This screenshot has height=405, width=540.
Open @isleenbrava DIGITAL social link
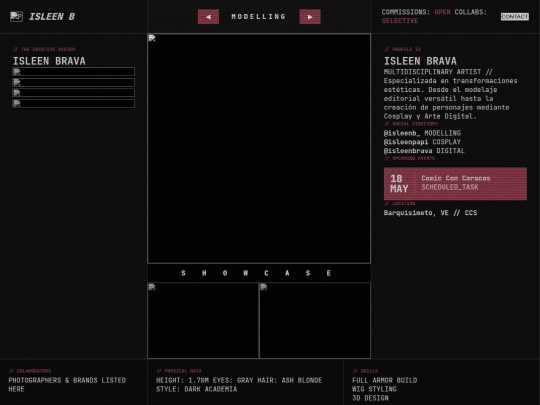coord(424,151)
